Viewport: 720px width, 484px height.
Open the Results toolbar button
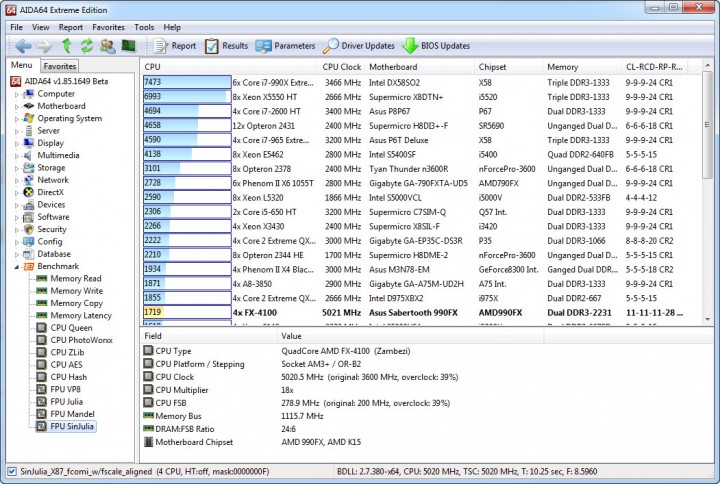coord(226,46)
